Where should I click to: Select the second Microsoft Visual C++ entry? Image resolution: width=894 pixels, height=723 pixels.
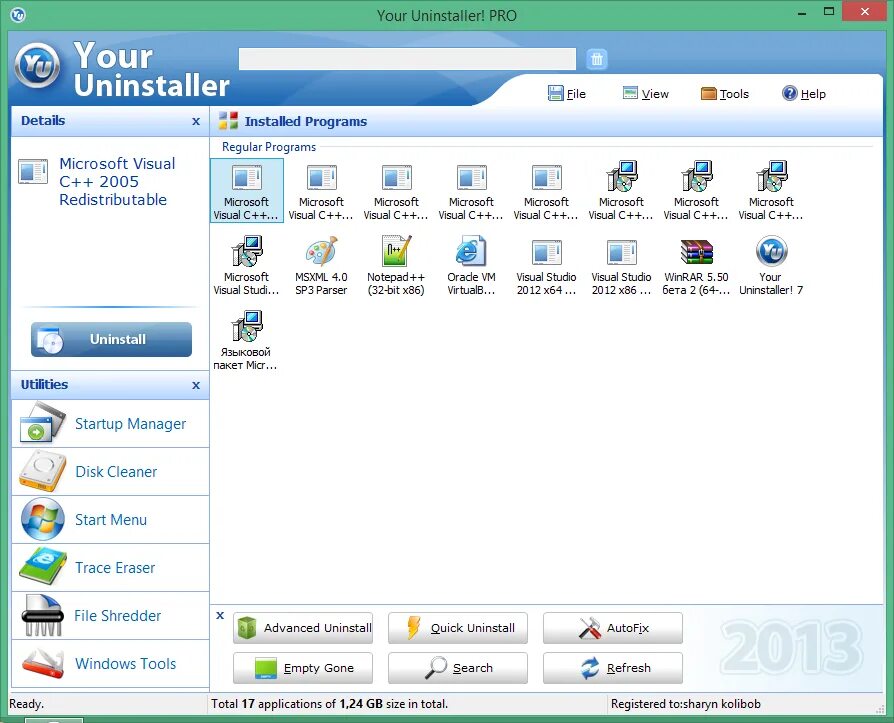pyautogui.click(x=321, y=191)
